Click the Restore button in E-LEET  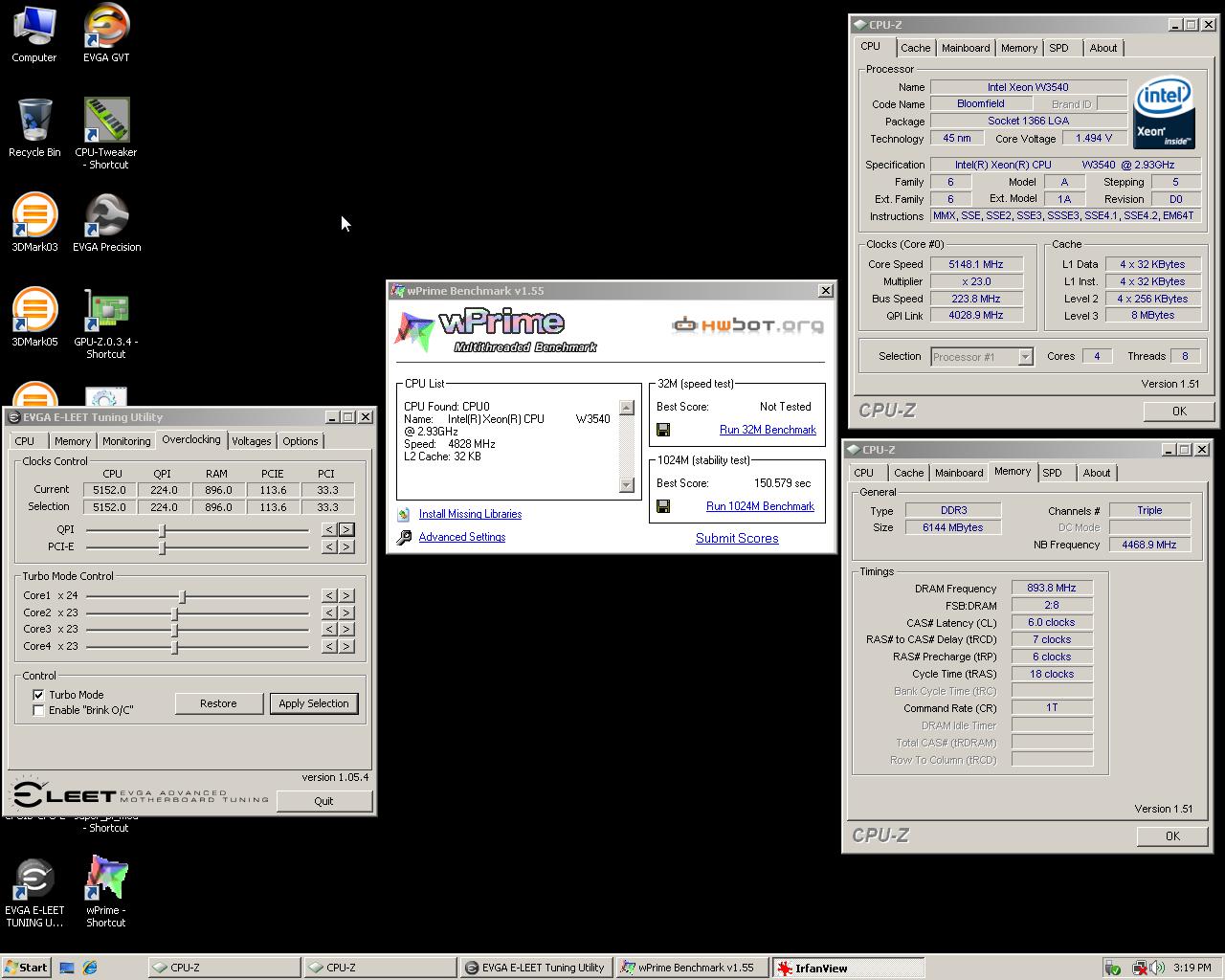click(x=218, y=703)
